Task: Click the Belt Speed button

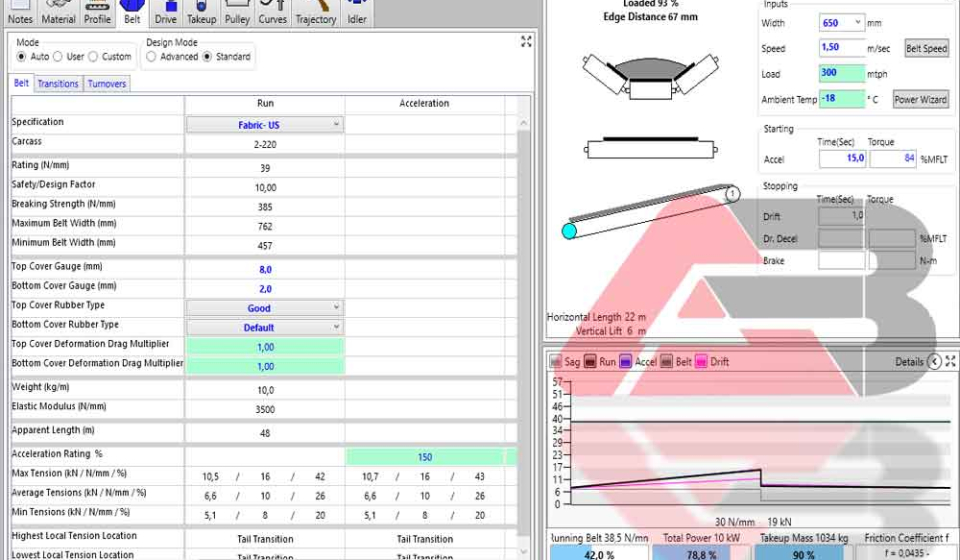Action: pyautogui.click(x=926, y=48)
